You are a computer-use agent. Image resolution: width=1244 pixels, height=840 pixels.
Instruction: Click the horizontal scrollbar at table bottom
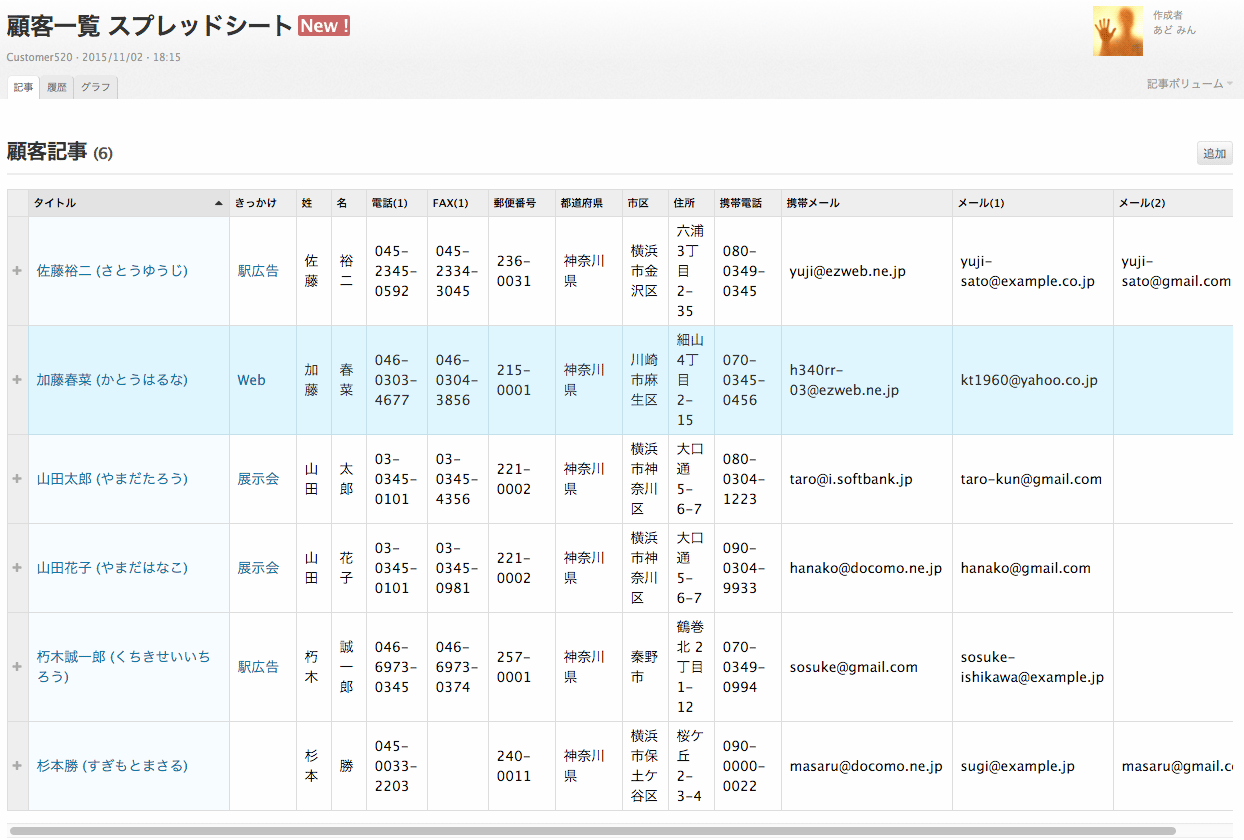590,830
